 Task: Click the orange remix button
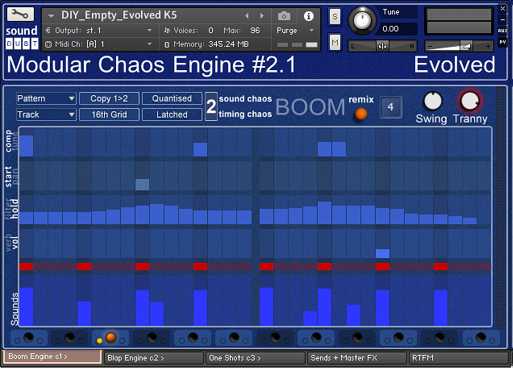point(360,114)
